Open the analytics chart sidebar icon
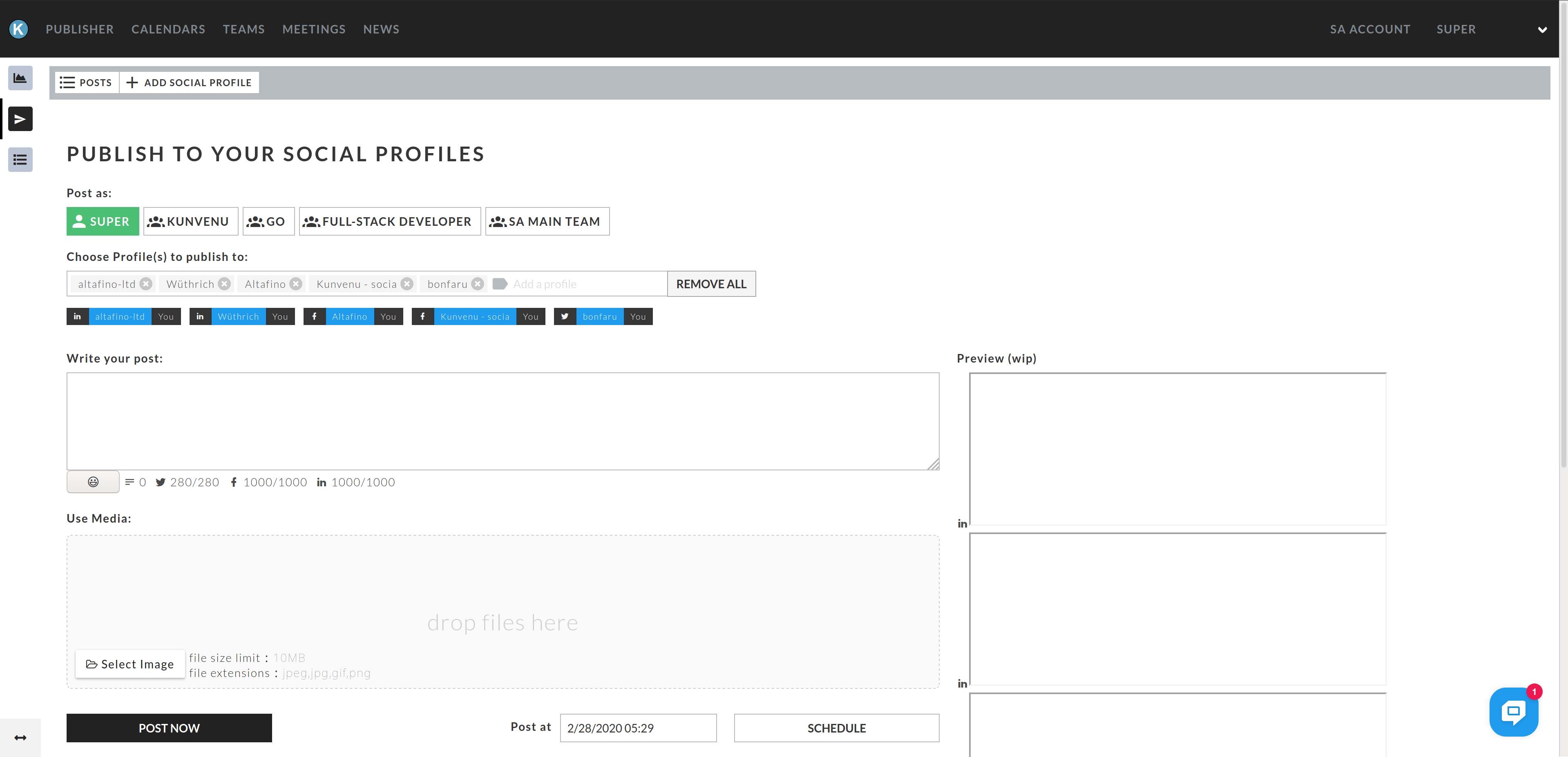 click(x=20, y=78)
